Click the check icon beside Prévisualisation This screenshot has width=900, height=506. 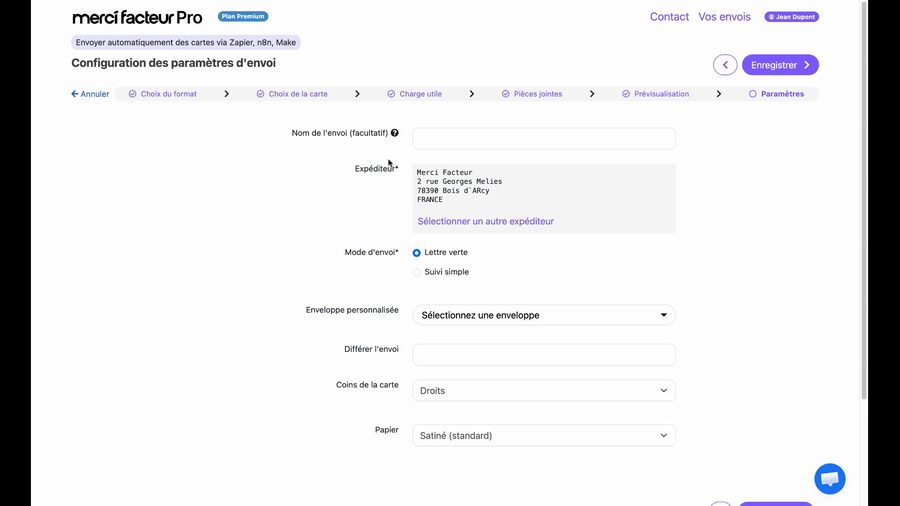click(626, 94)
